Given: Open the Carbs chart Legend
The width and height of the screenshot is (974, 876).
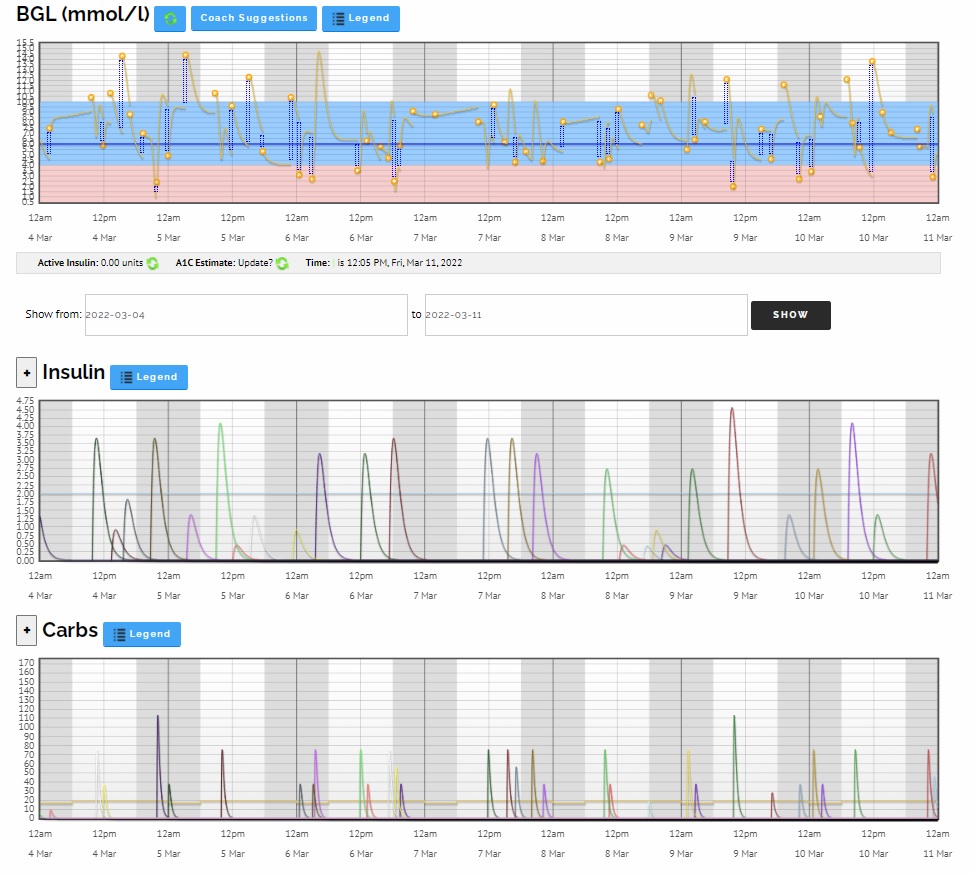Looking at the screenshot, I should point(142,634).
